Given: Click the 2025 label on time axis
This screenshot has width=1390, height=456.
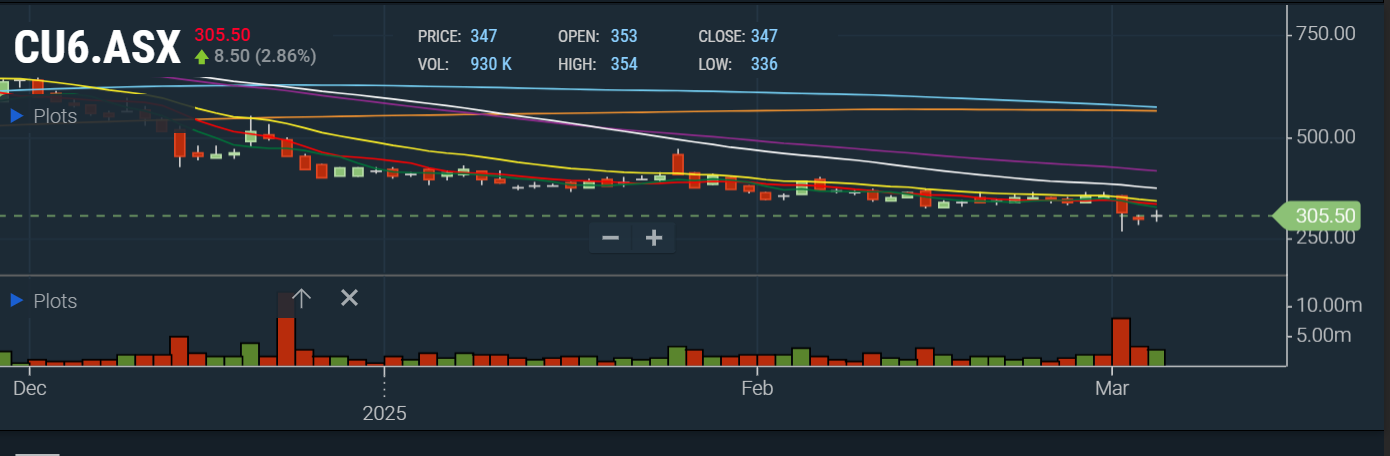Looking at the screenshot, I should coord(384,413).
